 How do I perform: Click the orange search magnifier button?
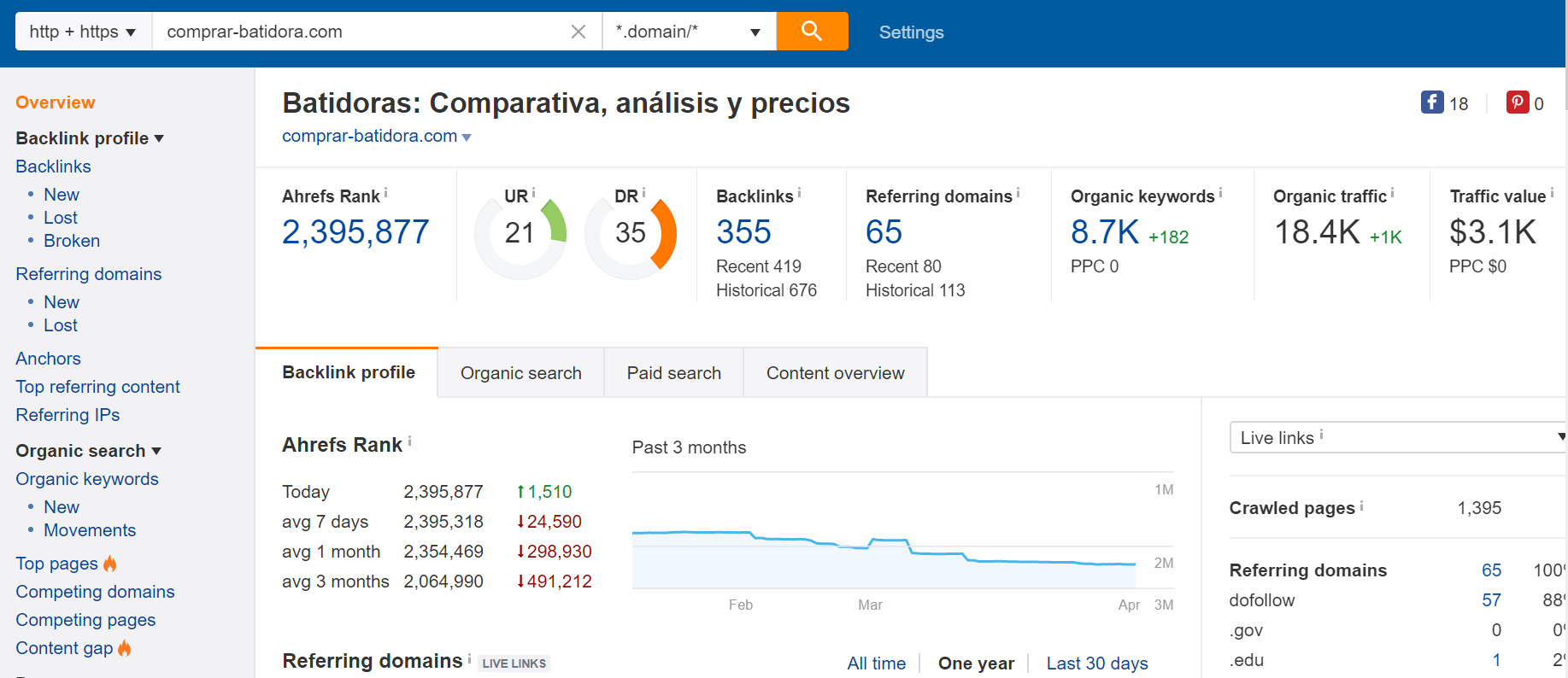point(812,32)
